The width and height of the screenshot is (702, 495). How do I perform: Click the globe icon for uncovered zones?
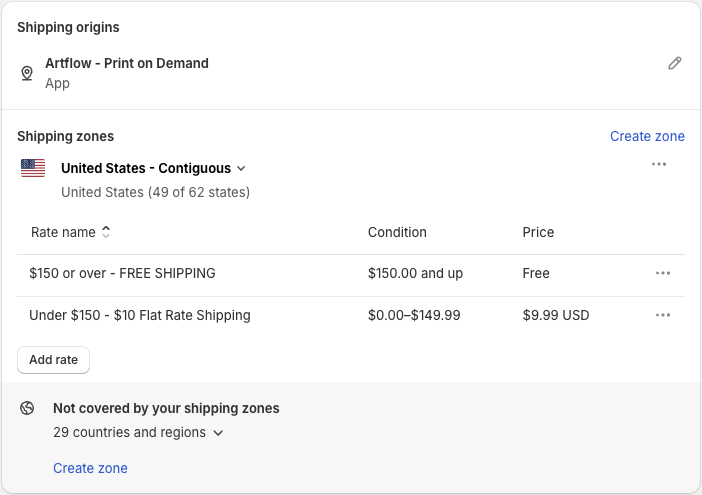click(x=27, y=408)
